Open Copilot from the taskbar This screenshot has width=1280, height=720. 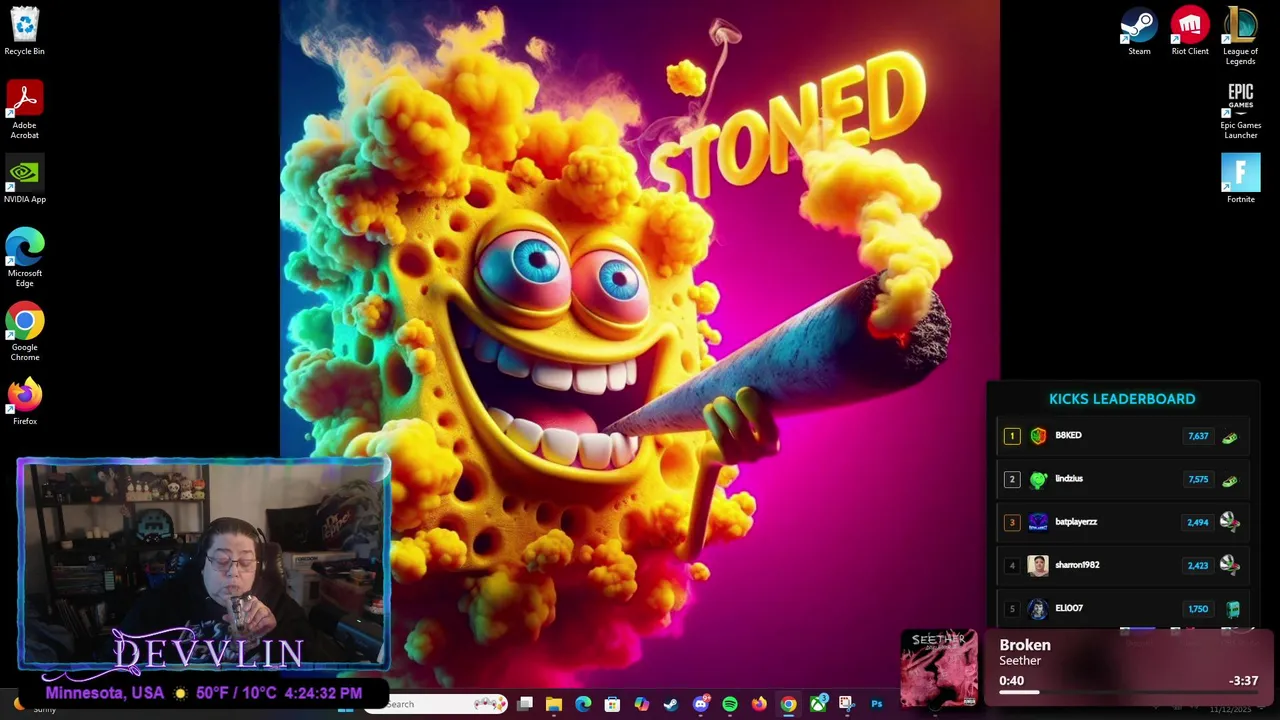click(x=641, y=704)
